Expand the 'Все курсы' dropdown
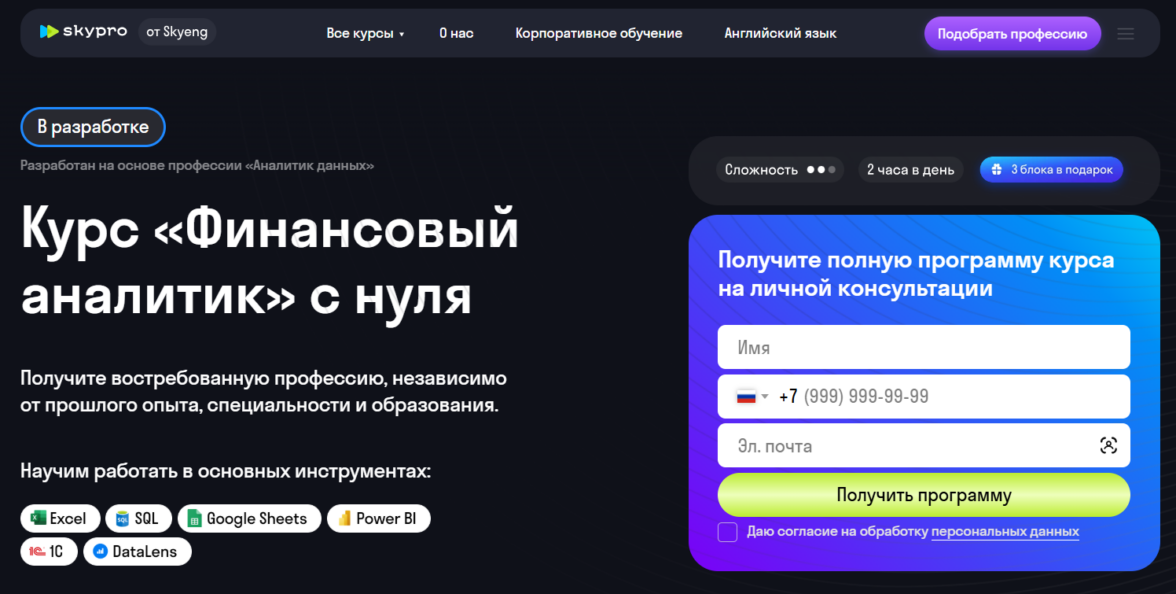Viewport: 1176px width, 594px height. [x=365, y=34]
